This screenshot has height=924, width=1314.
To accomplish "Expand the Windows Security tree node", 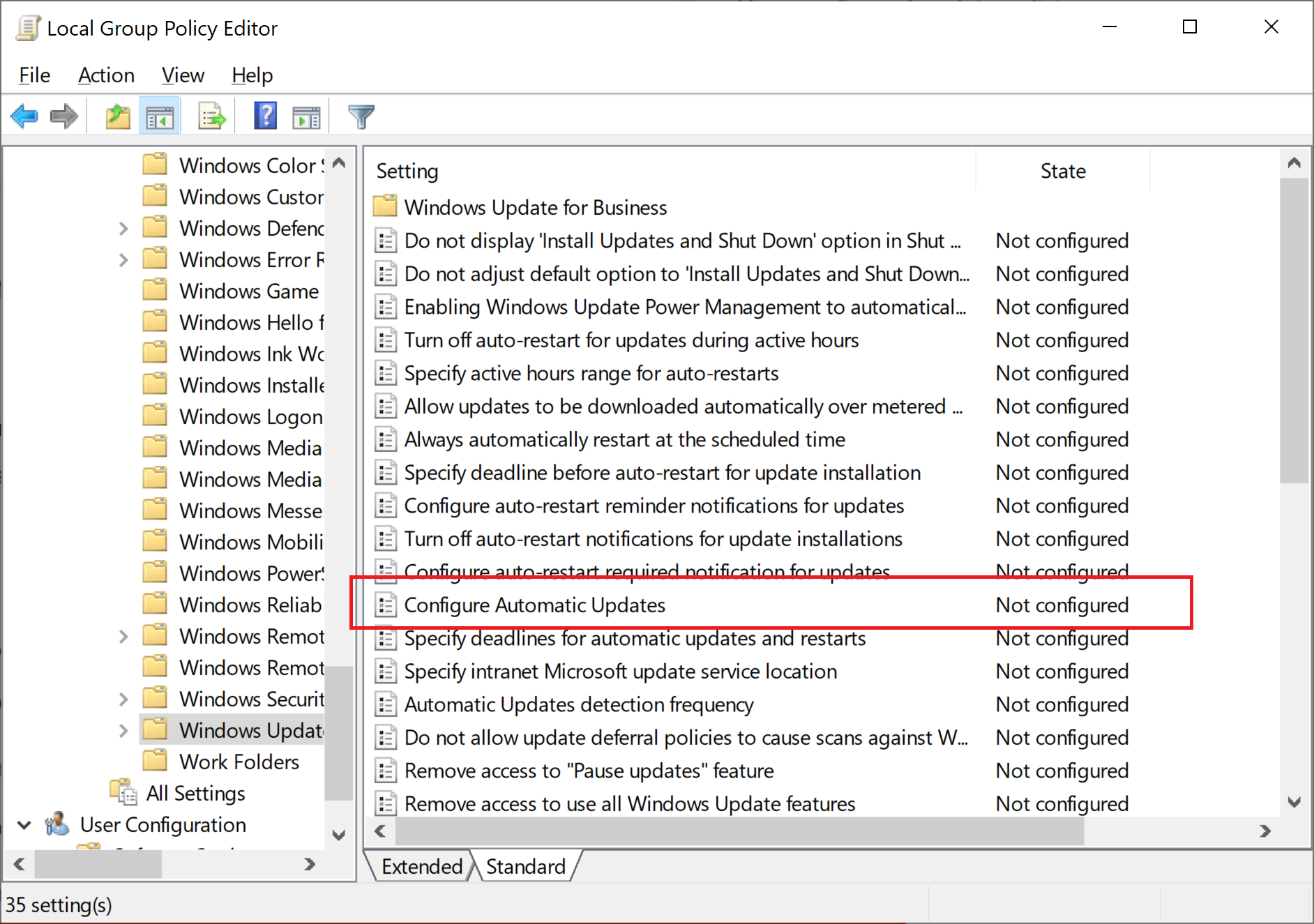I will coord(123,698).
